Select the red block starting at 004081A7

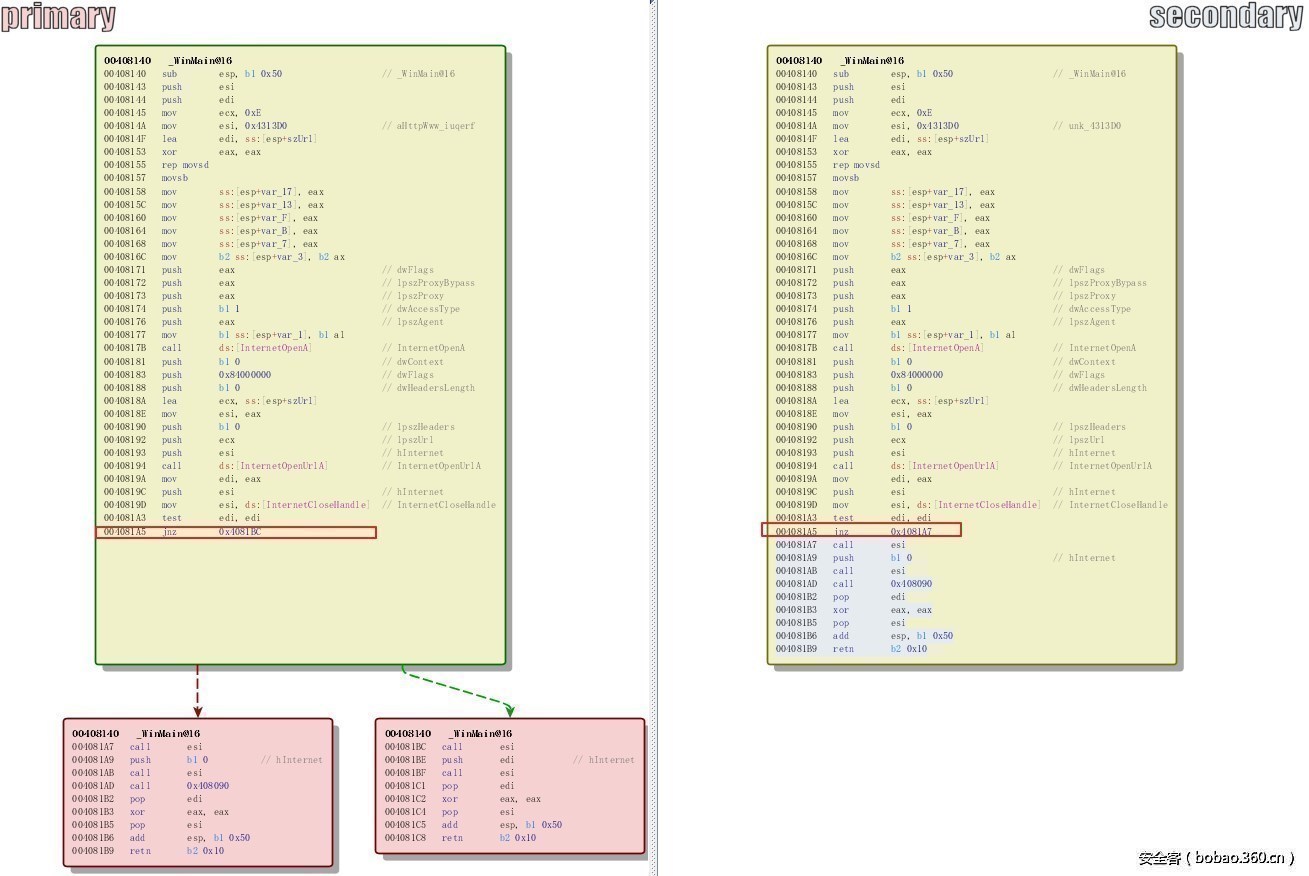click(x=197, y=791)
